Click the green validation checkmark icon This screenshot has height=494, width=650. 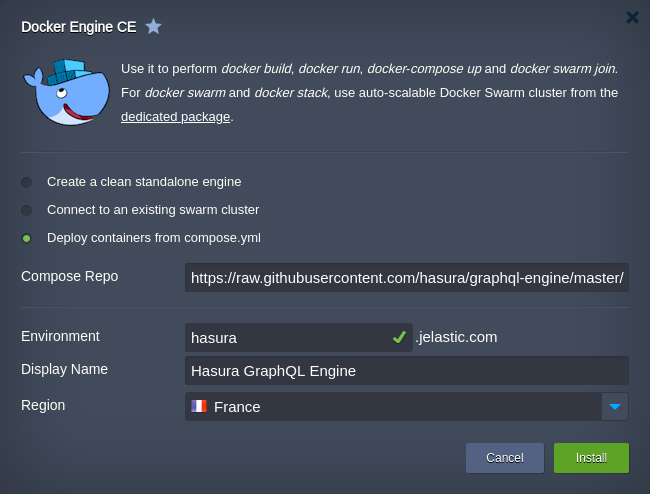(x=399, y=337)
